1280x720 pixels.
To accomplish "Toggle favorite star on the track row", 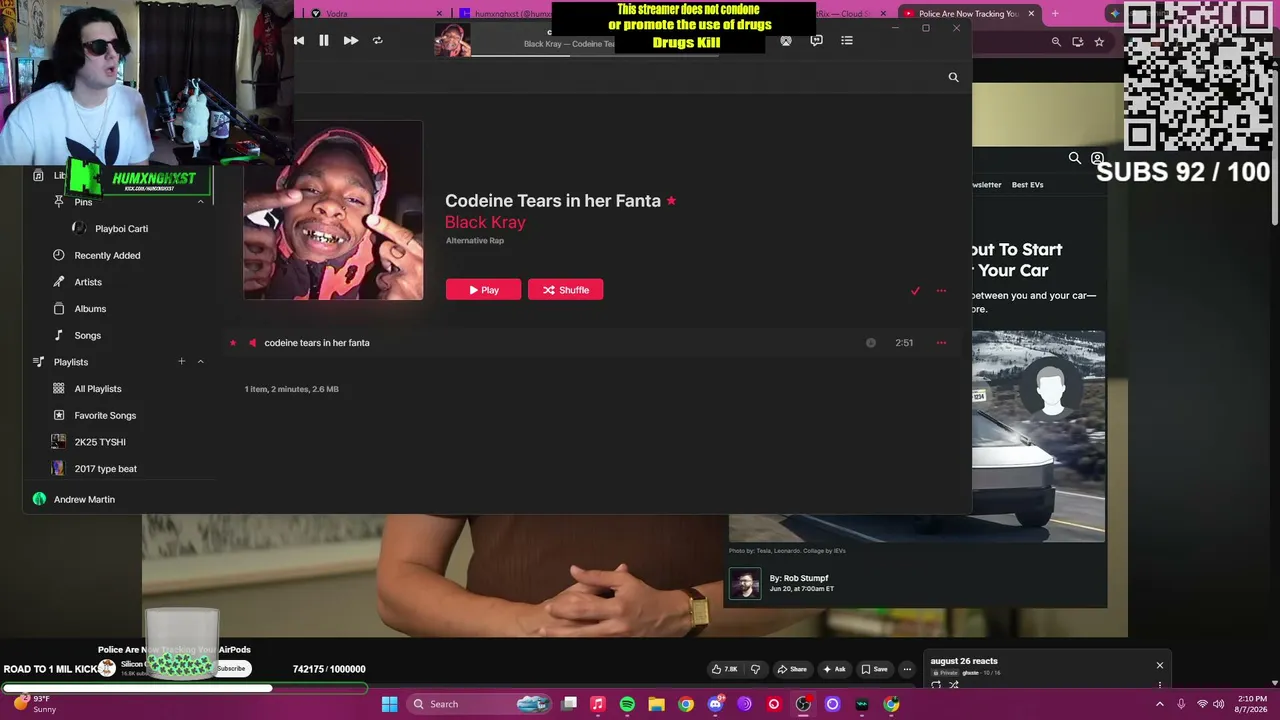I will [x=233, y=343].
